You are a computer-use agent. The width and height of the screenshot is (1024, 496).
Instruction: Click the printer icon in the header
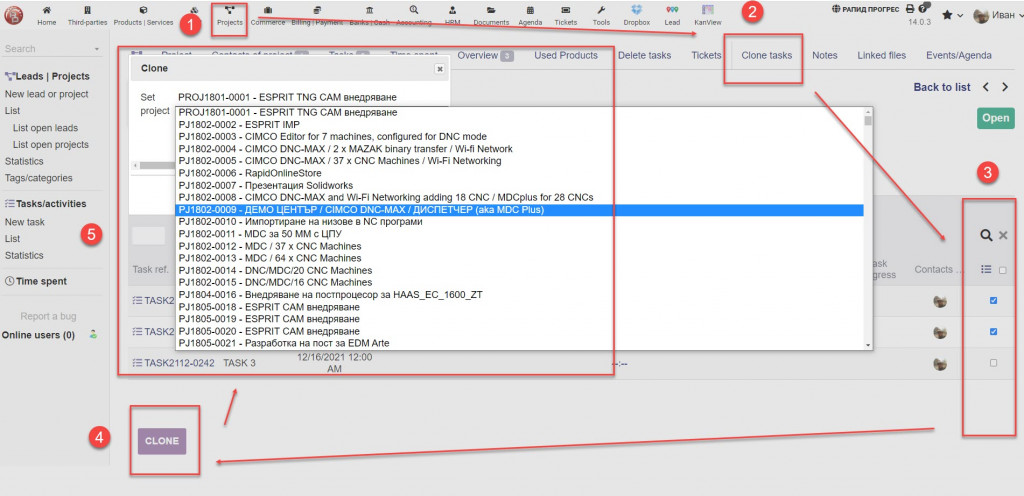pyautogui.click(x=910, y=9)
